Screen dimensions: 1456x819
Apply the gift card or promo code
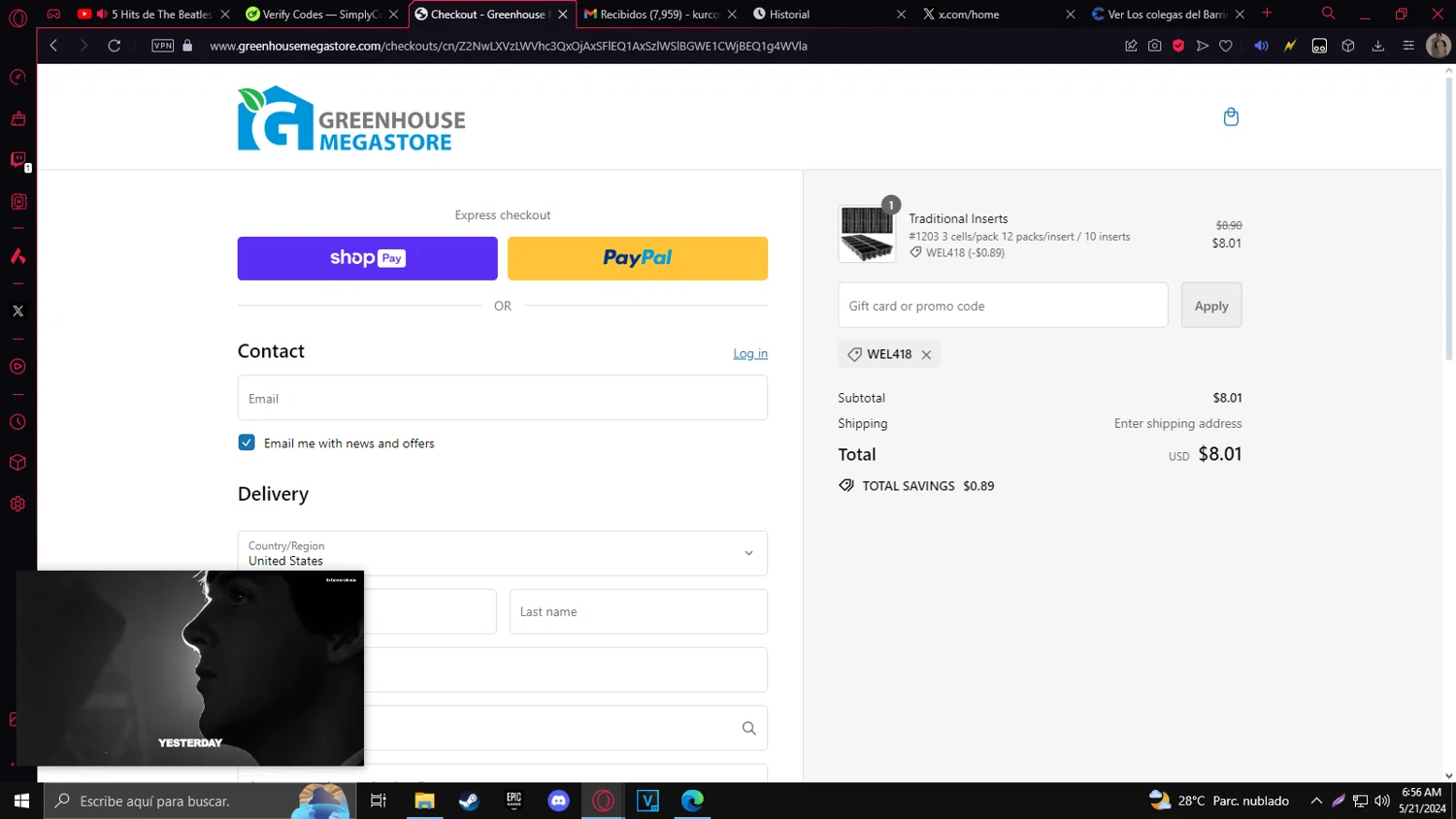pos(1211,306)
